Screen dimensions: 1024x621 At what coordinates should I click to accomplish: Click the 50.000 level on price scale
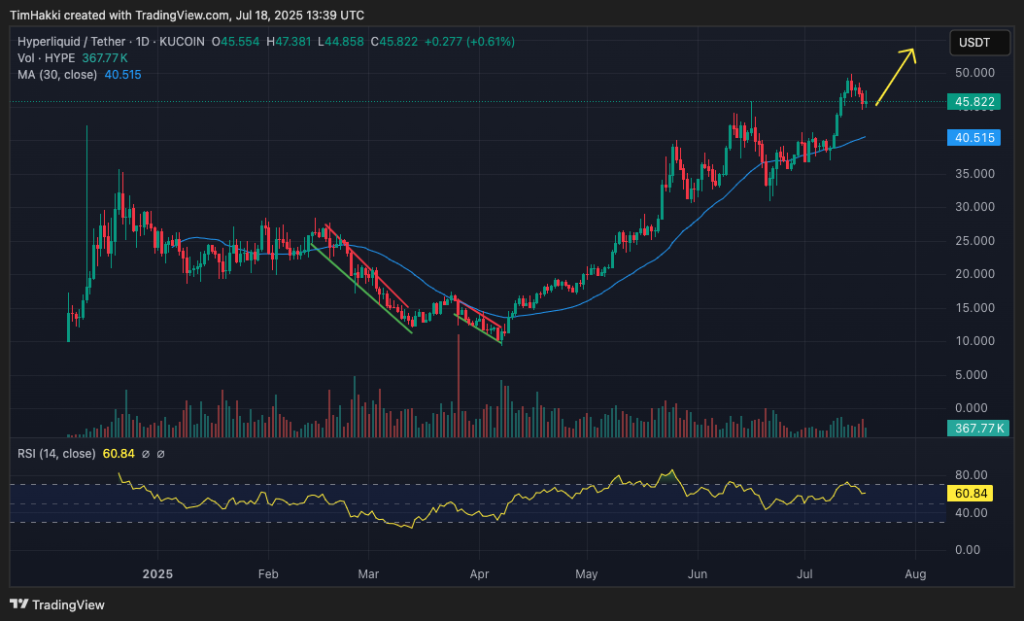pyautogui.click(x=974, y=73)
